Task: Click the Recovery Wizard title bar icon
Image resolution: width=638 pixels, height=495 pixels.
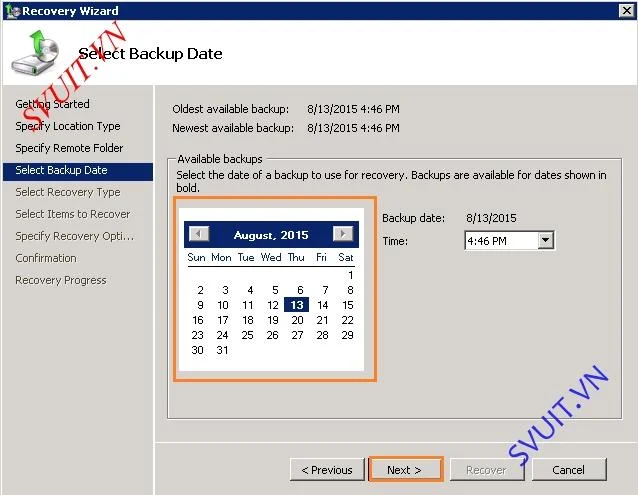Action: point(12,11)
